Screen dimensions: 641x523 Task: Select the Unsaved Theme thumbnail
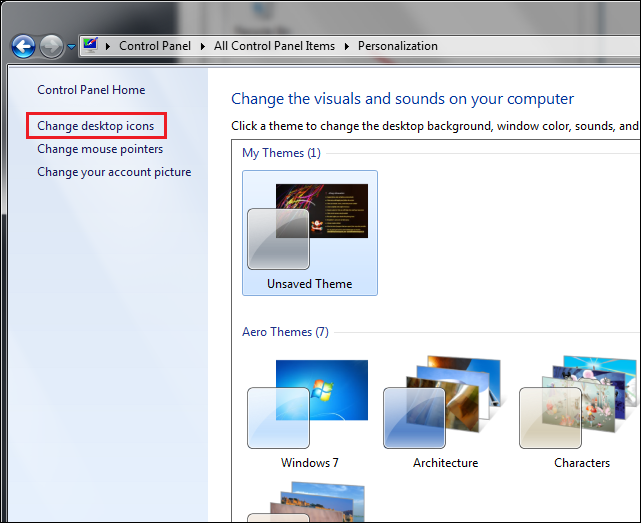point(309,232)
